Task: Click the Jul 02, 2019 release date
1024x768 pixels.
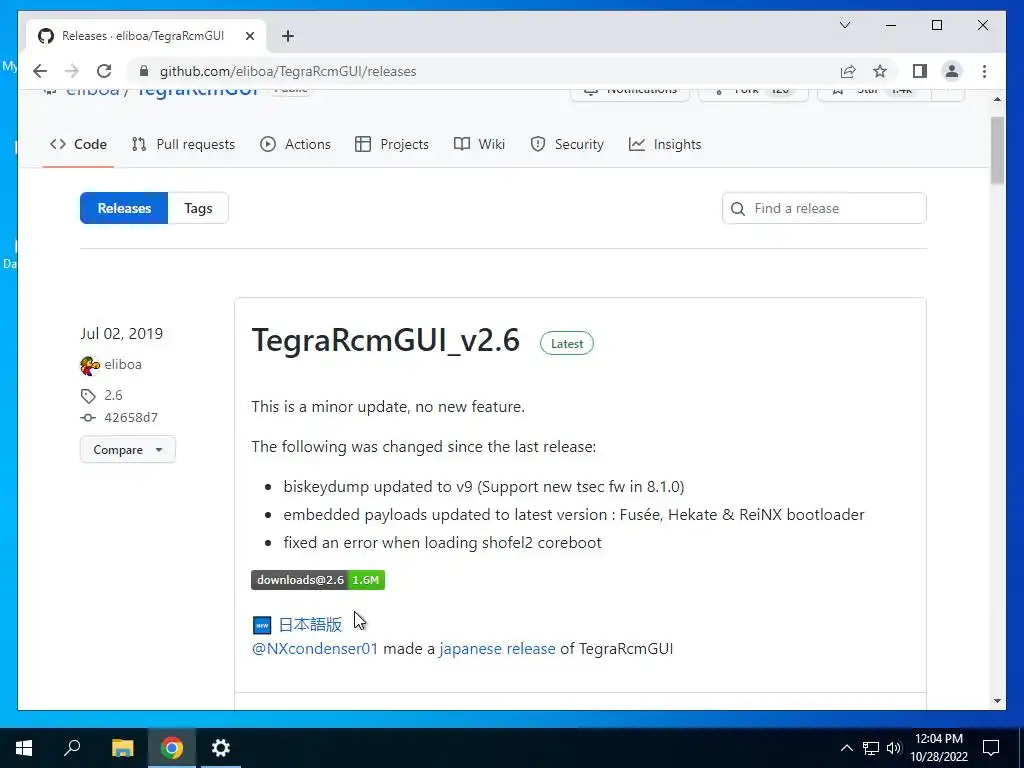Action: click(121, 334)
